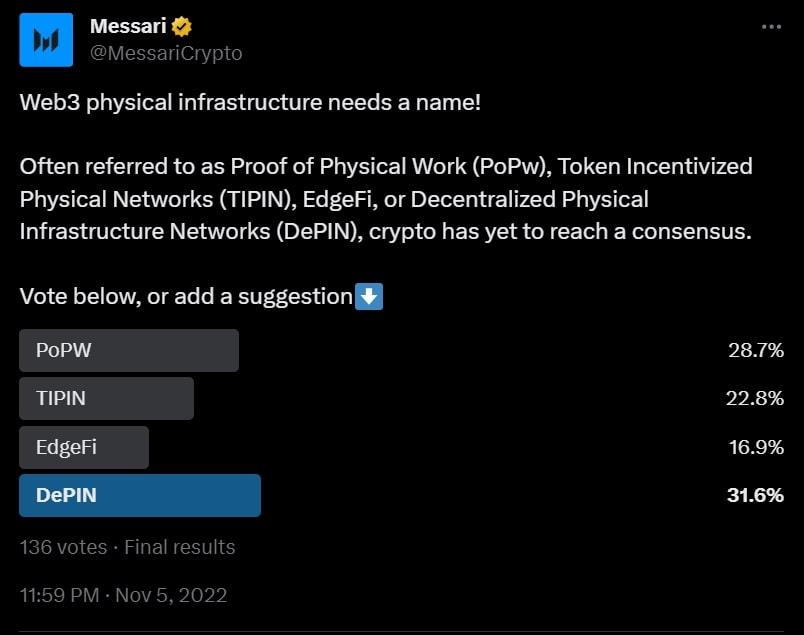
Task: Open the three-dot more options menu
Action: tap(771, 27)
